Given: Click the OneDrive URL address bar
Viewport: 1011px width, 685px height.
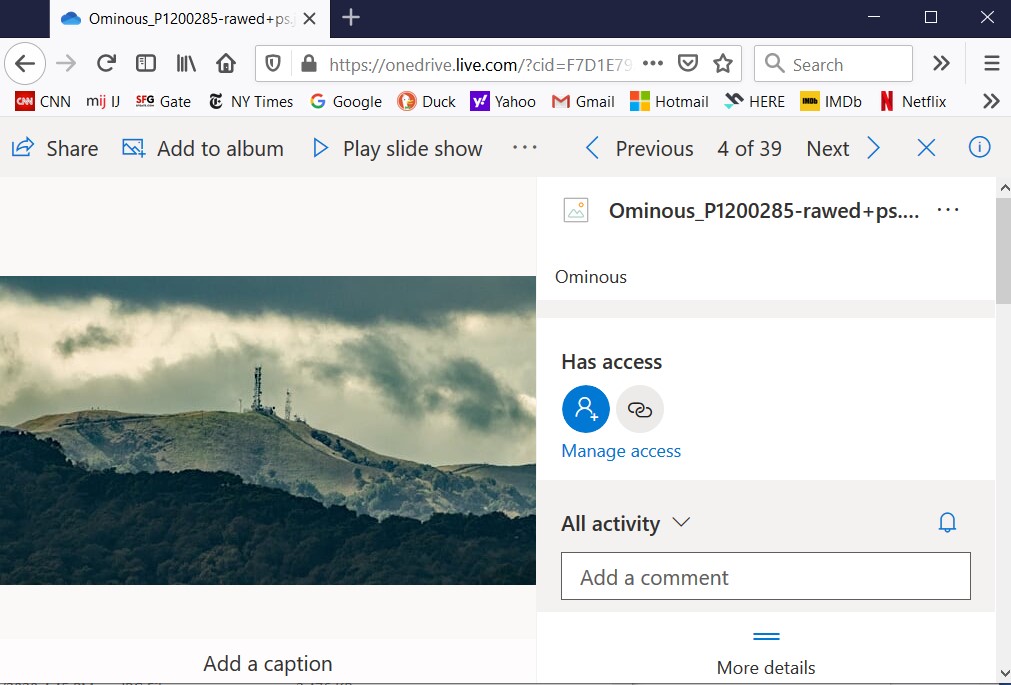Looking at the screenshot, I should click(x=480, y=64).
